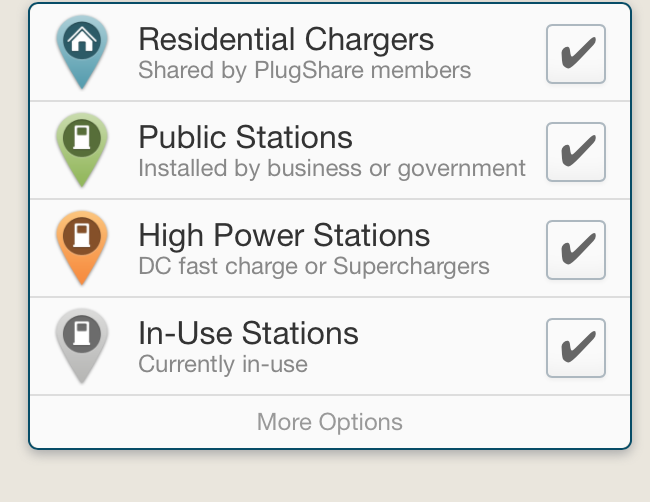Click the 'Shared by PlugShare members' subtitle

(305, 70)
